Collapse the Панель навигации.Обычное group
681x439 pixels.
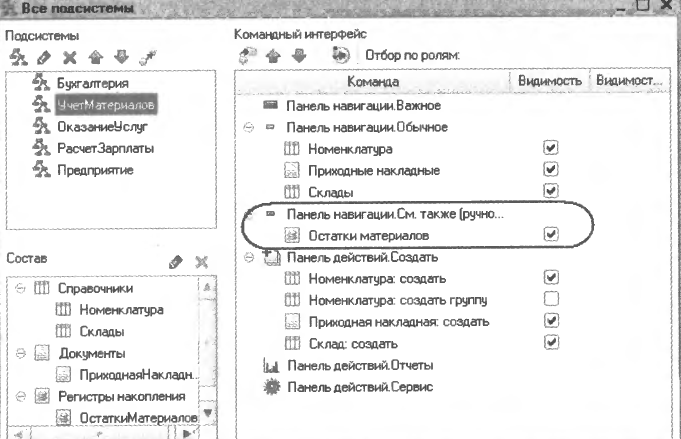tap(249, 128)
